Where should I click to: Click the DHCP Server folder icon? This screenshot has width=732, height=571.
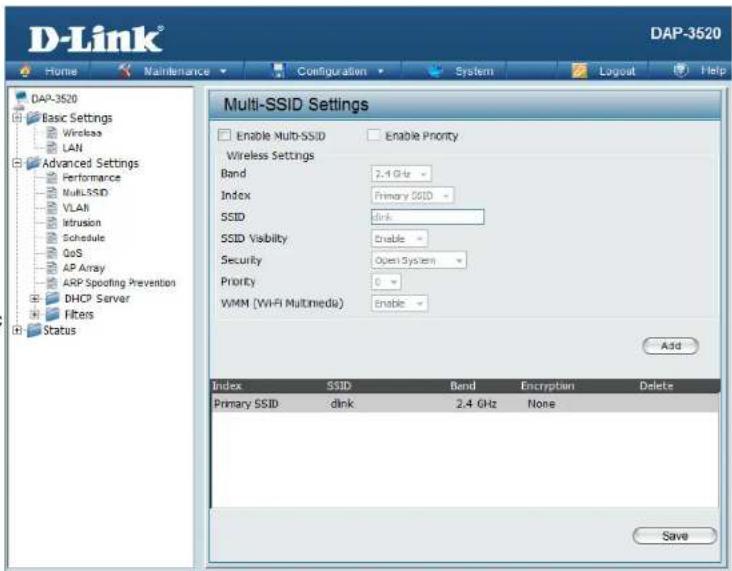[53, 298]
